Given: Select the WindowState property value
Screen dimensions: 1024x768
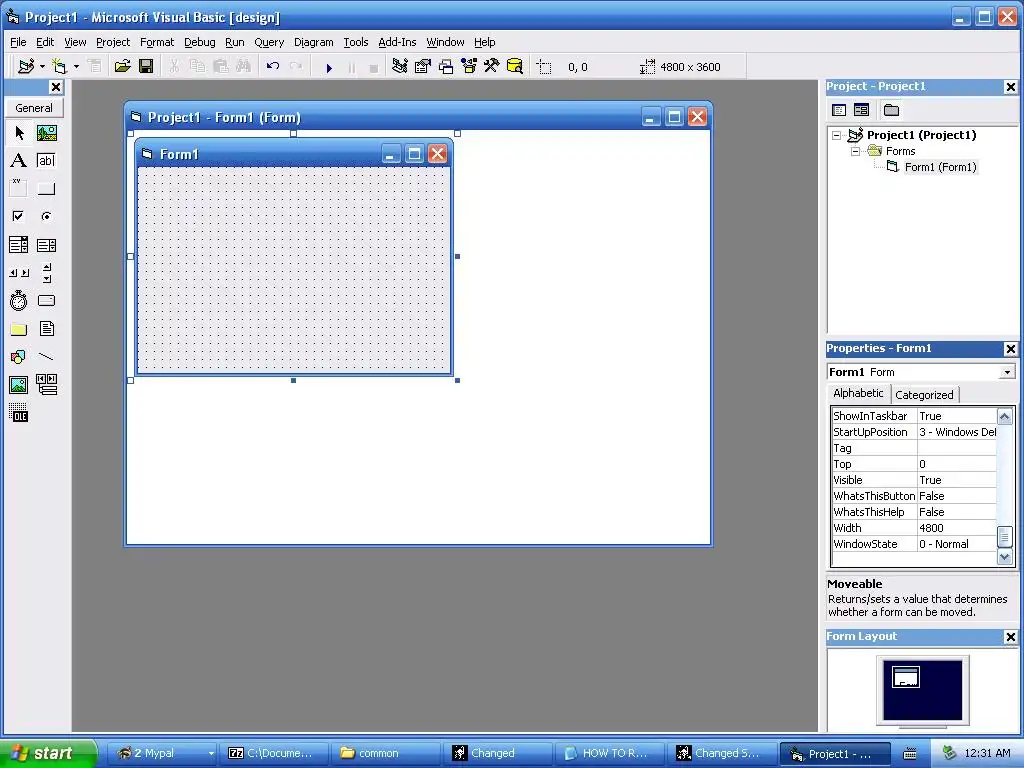Looking at the screenshot, I should point(957,544).
